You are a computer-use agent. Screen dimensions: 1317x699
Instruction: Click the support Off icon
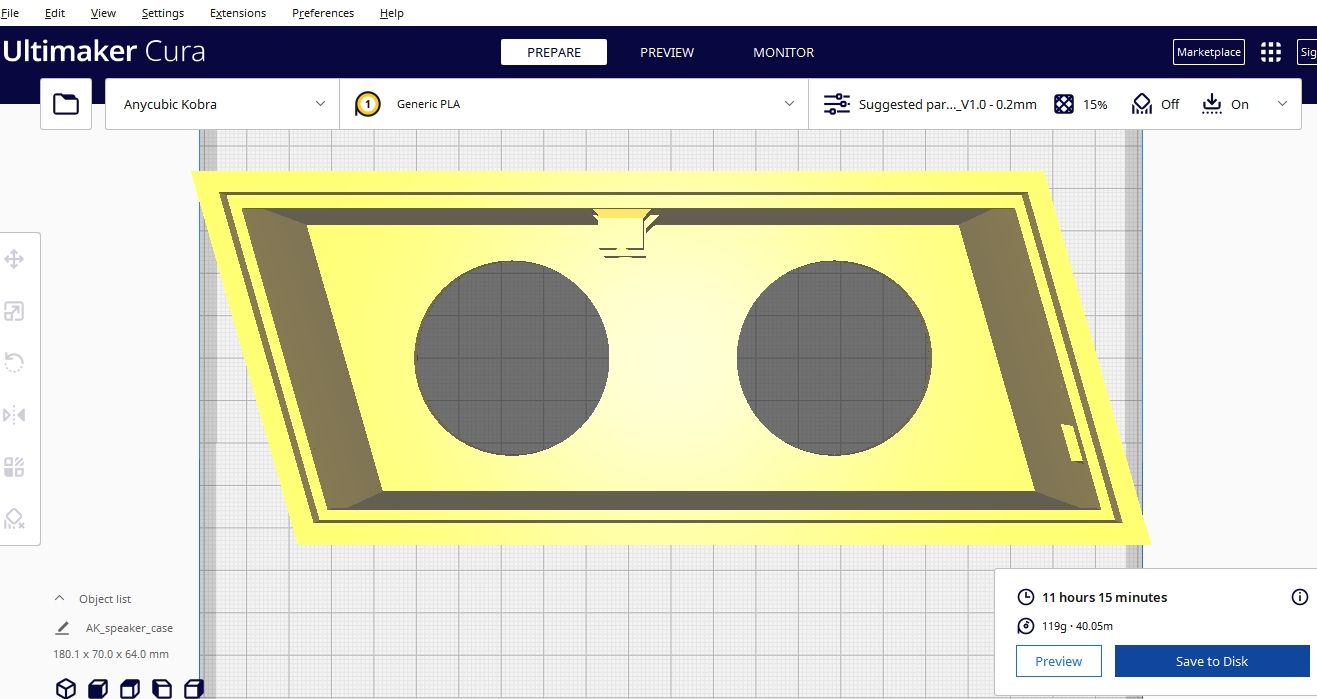click(x=1142, y=104)
